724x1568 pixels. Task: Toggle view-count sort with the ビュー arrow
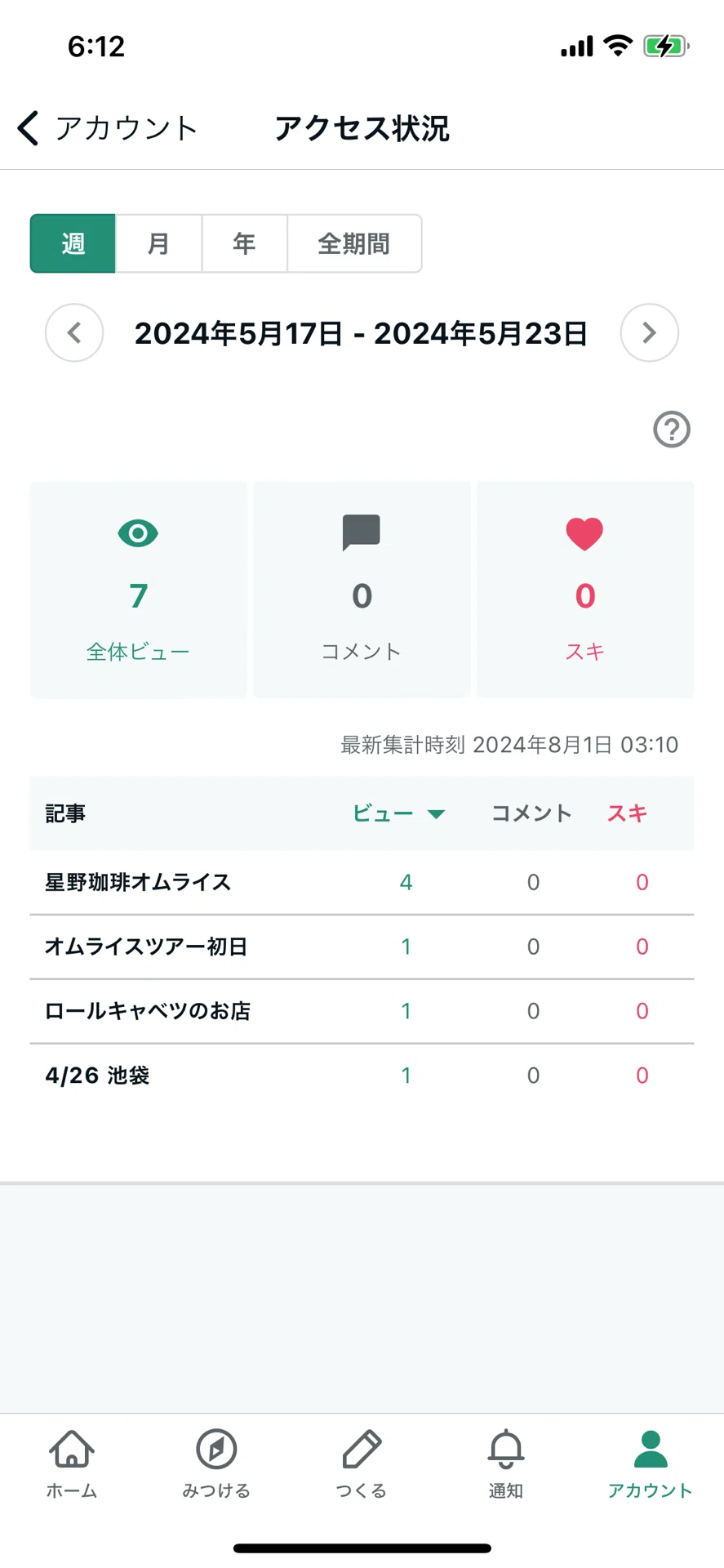click(x=436, y=814)
